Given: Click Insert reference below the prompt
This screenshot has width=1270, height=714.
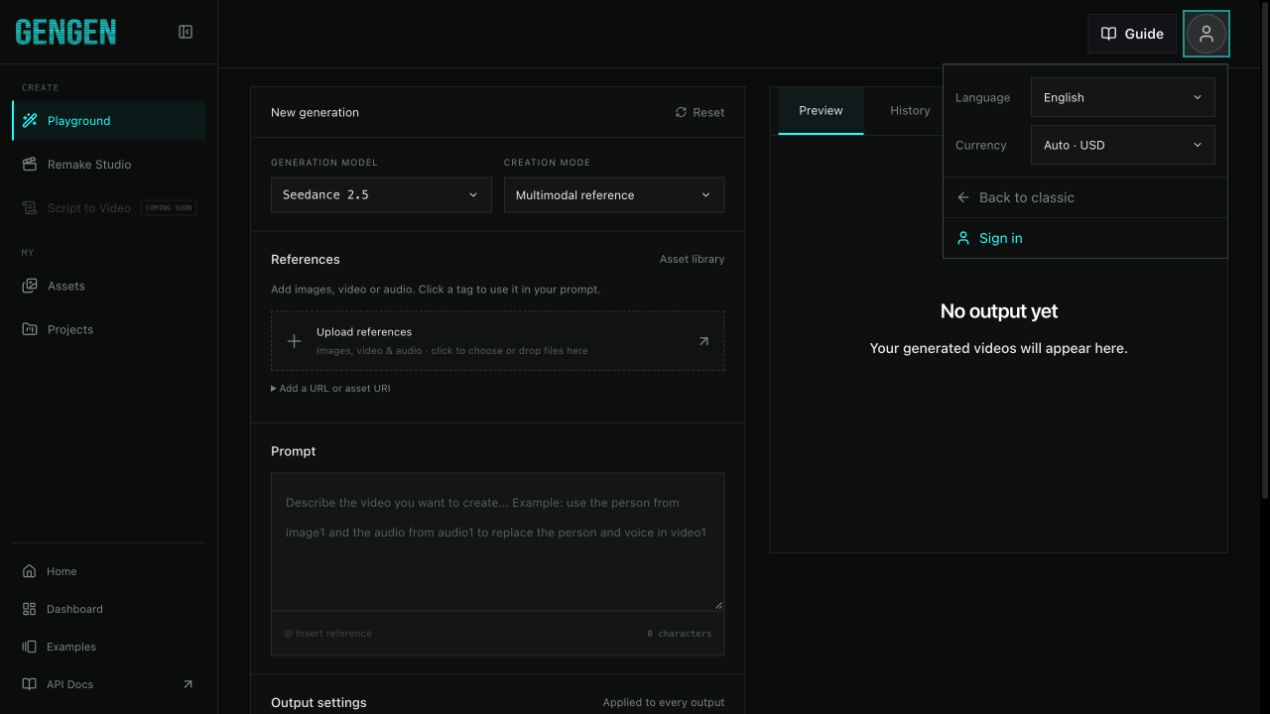Looking at the screenshot, I should 328,633.
